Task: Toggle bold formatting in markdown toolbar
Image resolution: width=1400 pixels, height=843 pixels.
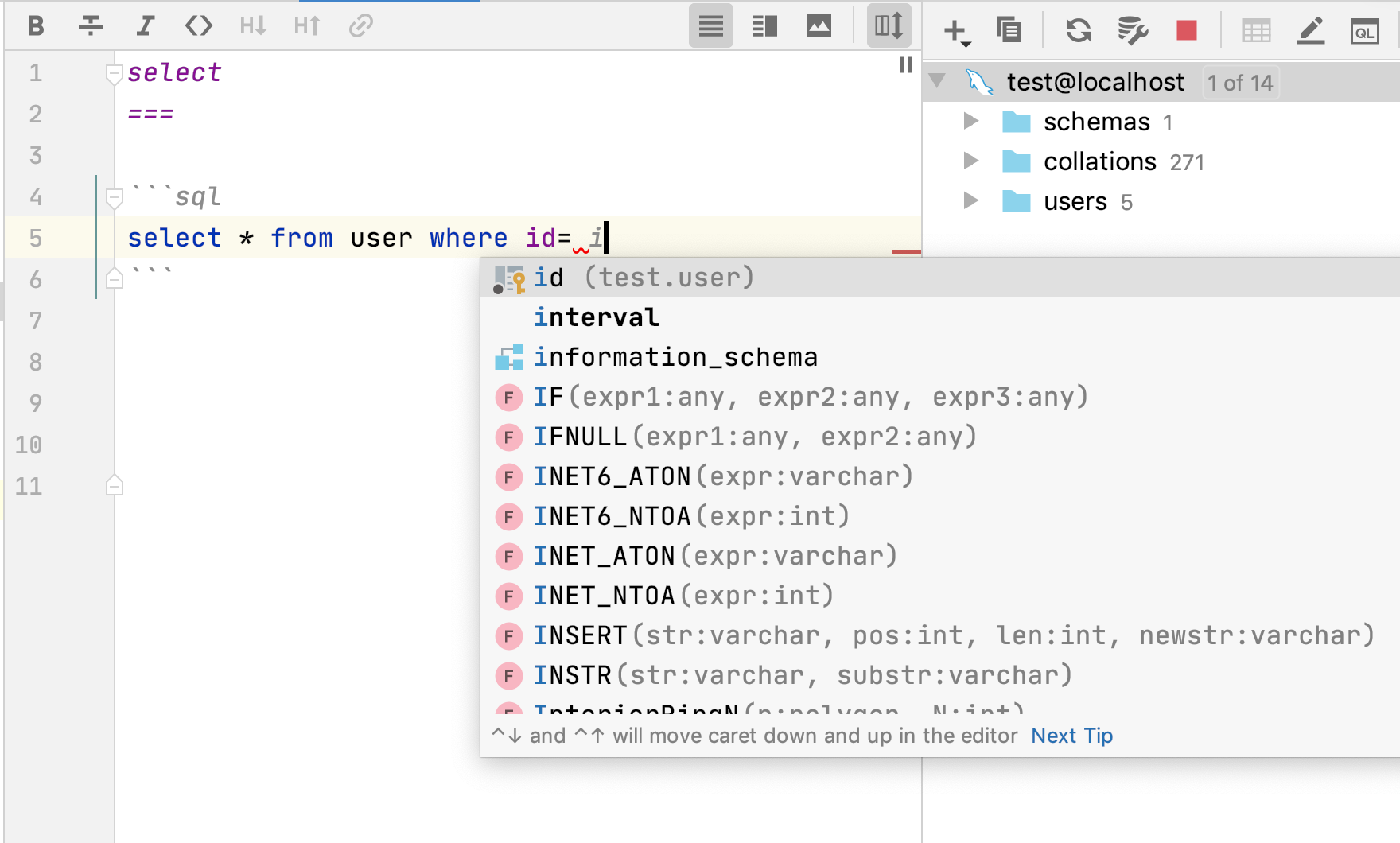Action: (36, 25)
